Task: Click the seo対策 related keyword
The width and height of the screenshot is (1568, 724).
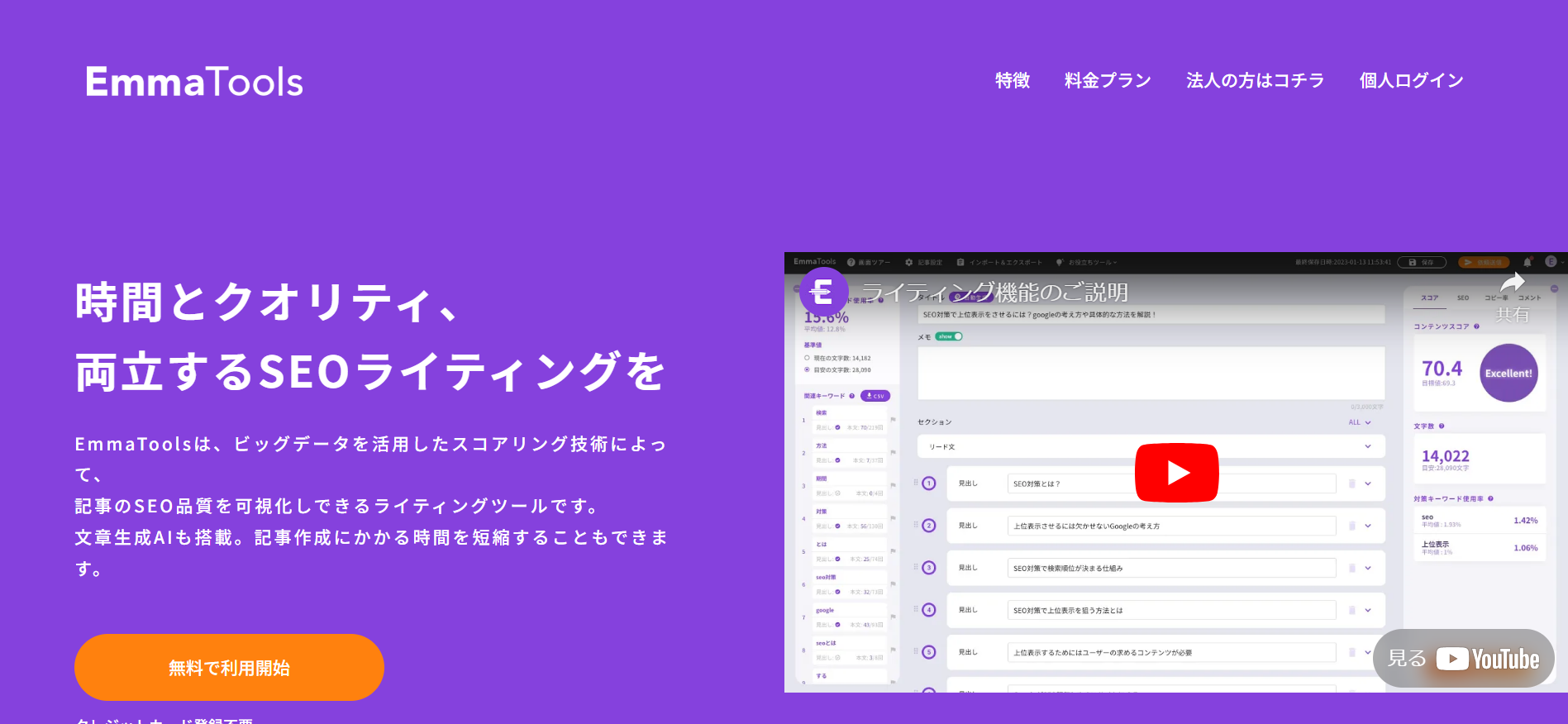Action: [x=826, y=577]
